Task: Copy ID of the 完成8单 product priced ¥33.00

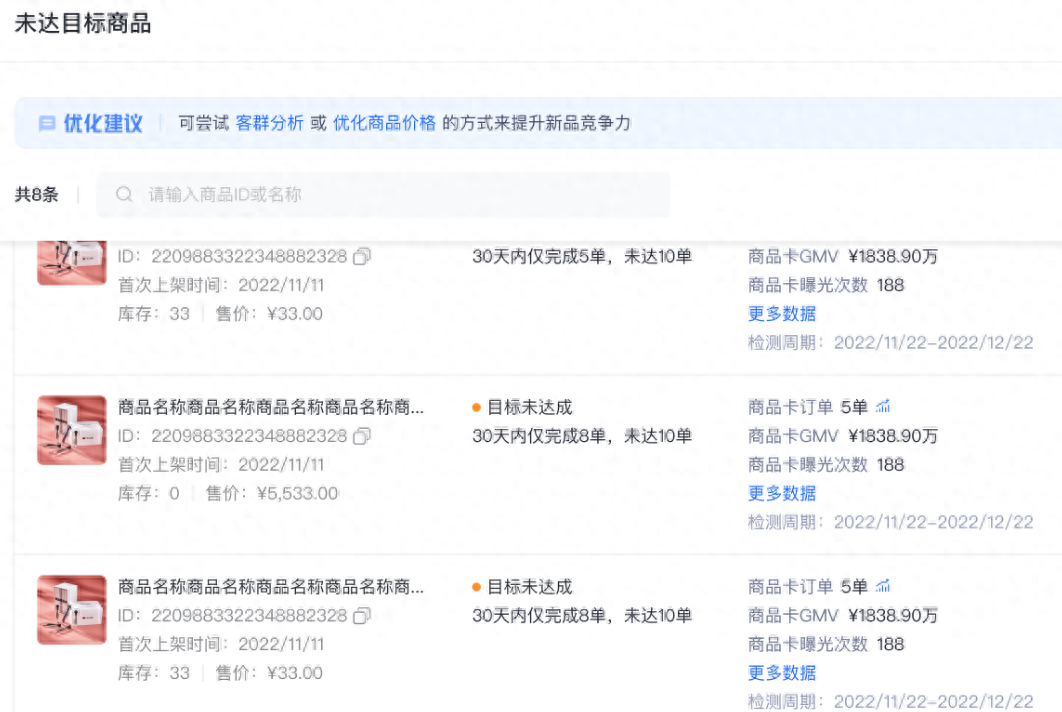Action: [x=362, y=616]
